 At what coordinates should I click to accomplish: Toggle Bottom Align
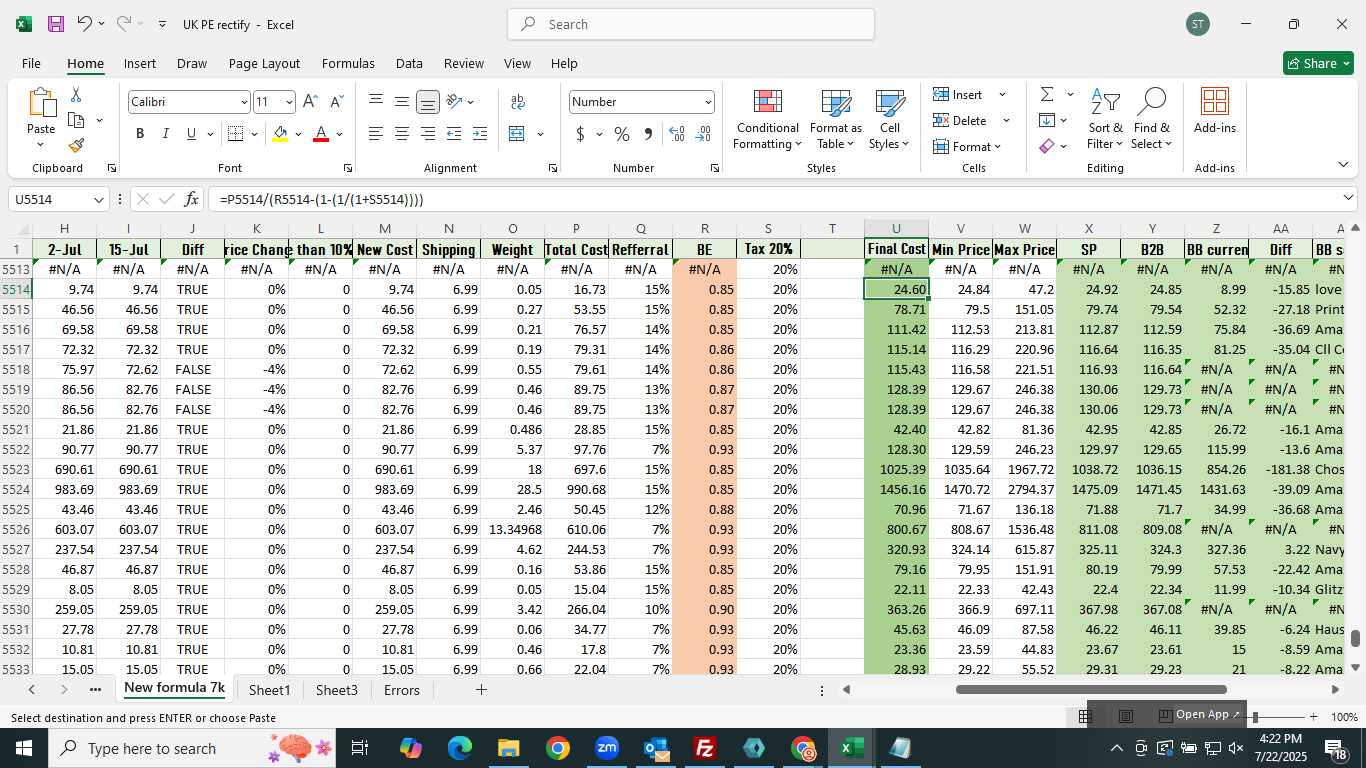[x=428, y=102]
